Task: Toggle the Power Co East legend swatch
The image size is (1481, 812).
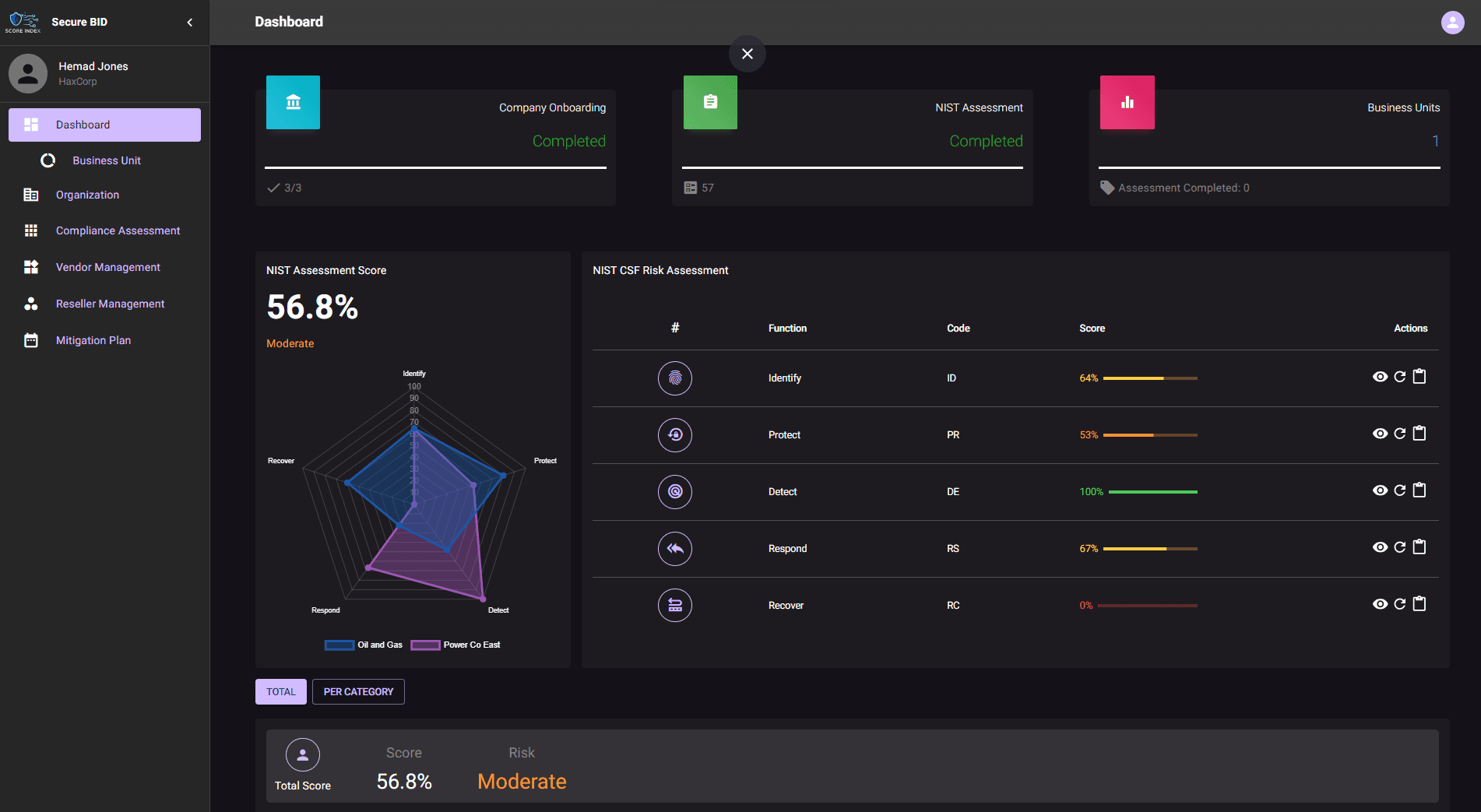Action: [x=425, y=645]
